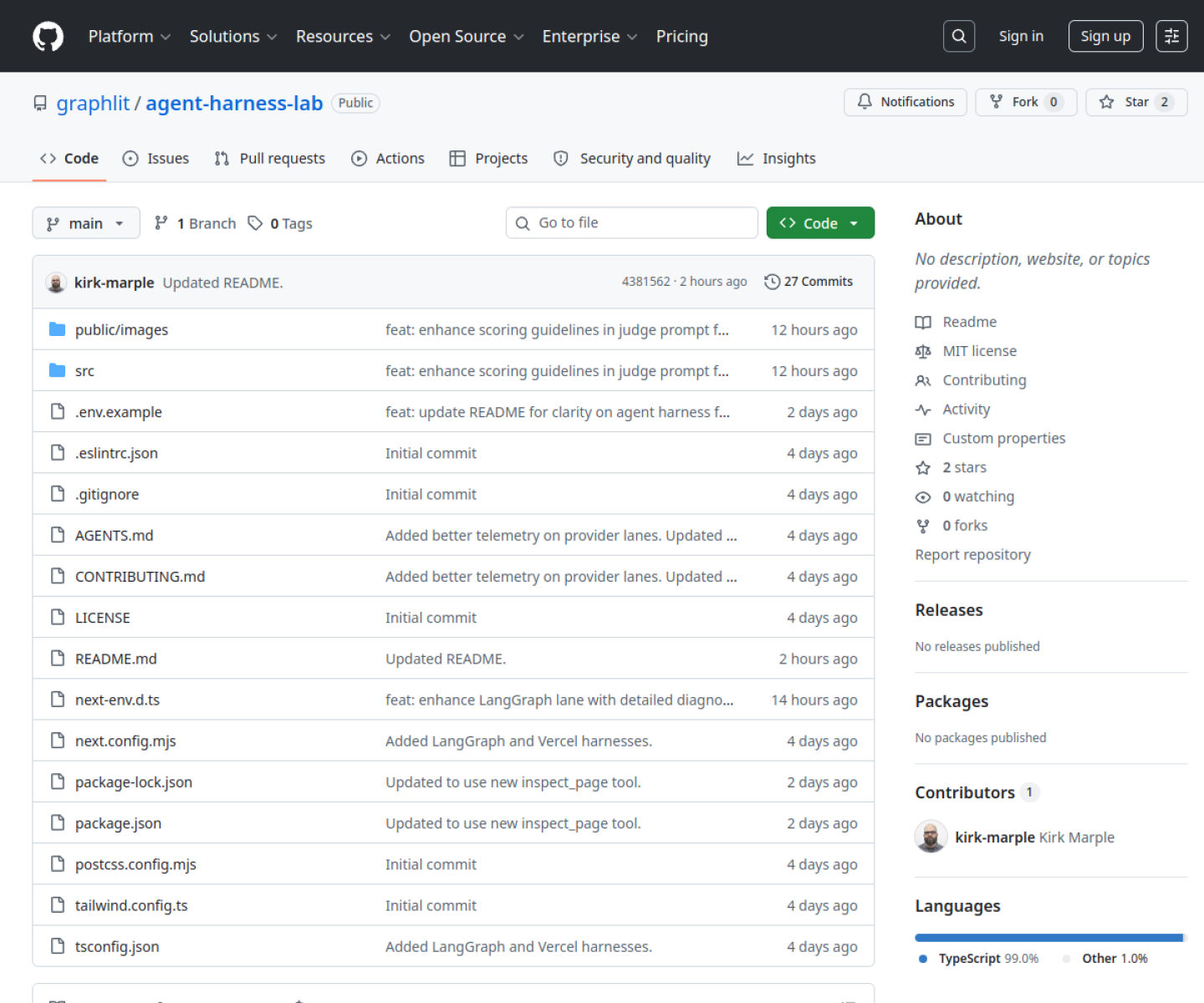This screenshot has width=1204, height=1003.
Task: Click the languages bar TypeScript segment
Action: point(1048,938)
